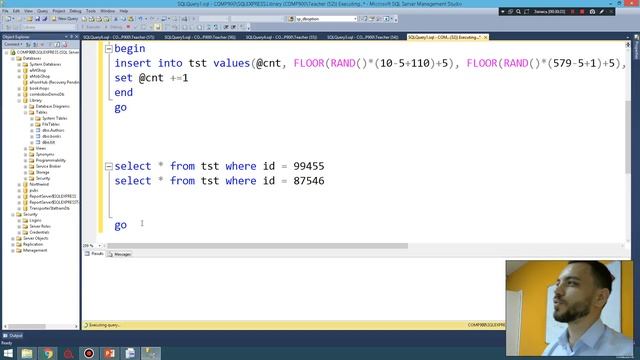Click the magnifier icon in the recorder overlay

click(518, 12)
